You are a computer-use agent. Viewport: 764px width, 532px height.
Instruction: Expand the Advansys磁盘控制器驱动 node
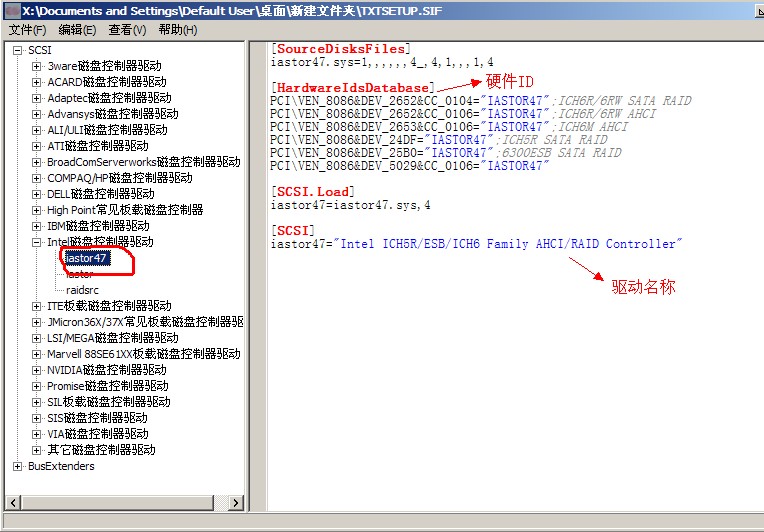(x=37, y=114)
